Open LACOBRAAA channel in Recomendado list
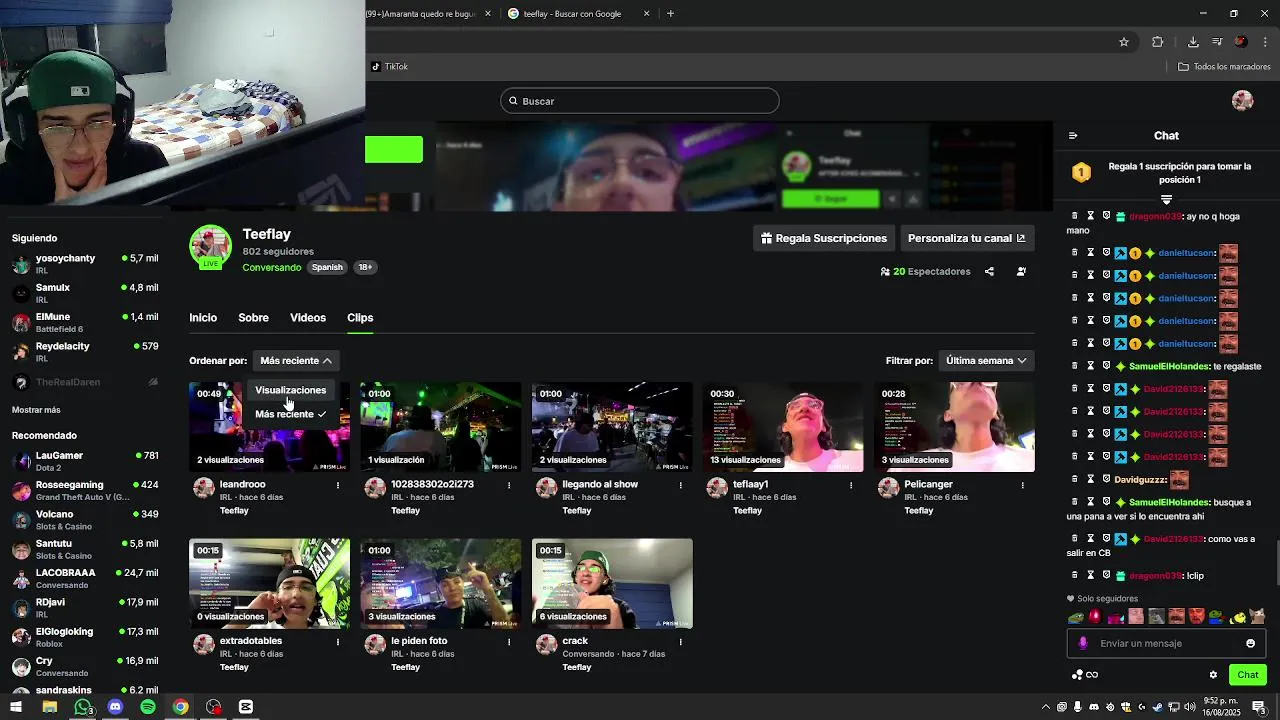 pos(85,579)
